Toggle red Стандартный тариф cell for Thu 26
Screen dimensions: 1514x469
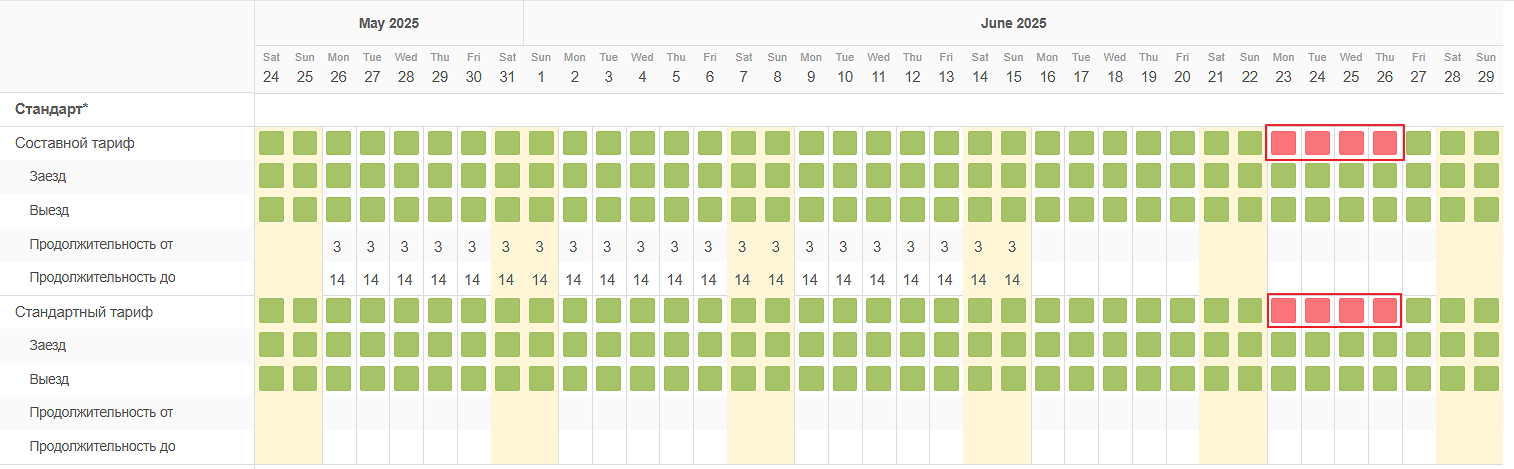coord(1385,311)
